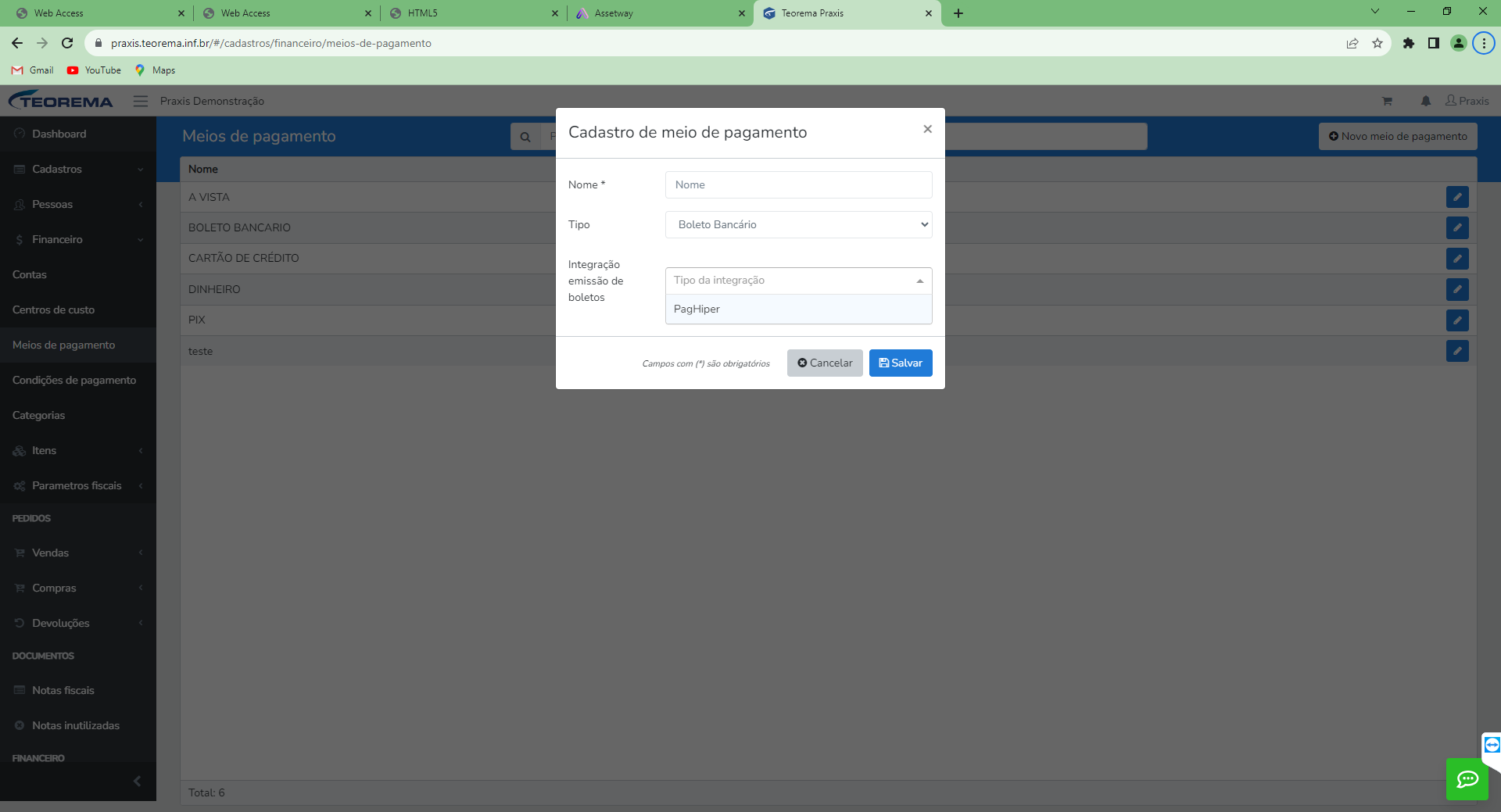Select Meios de pagamento in the sidebar
The image size is (1501, 812).
tap(78, 345)
